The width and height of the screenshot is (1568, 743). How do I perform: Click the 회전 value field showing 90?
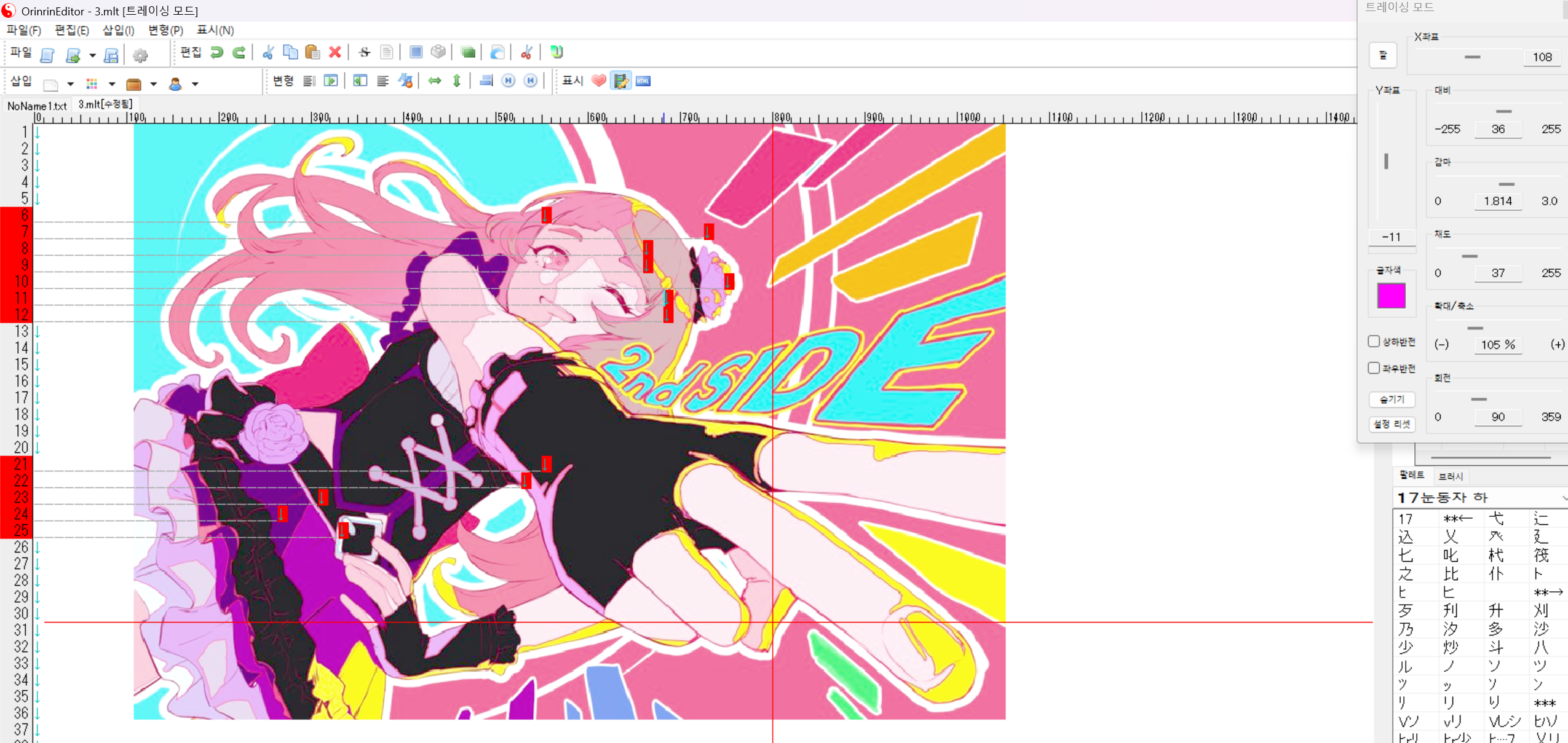pos(1497,417)
